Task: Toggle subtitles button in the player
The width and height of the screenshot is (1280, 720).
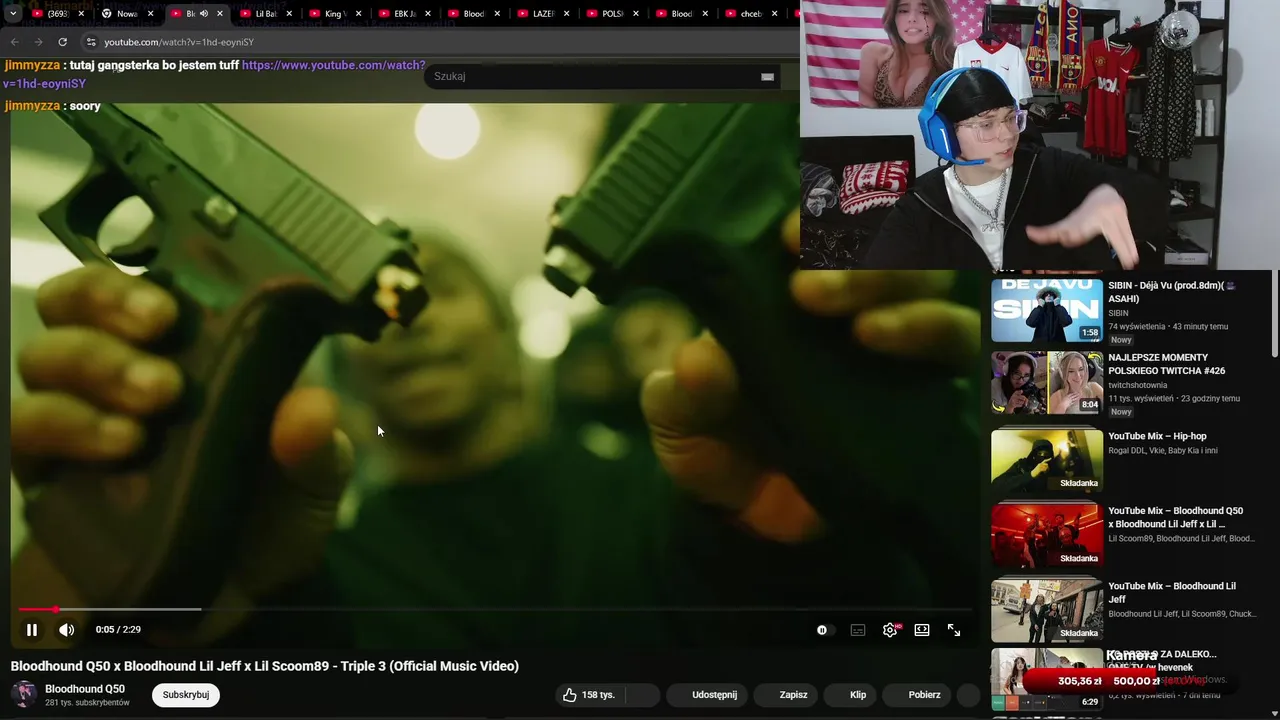Action: [858, 630]
